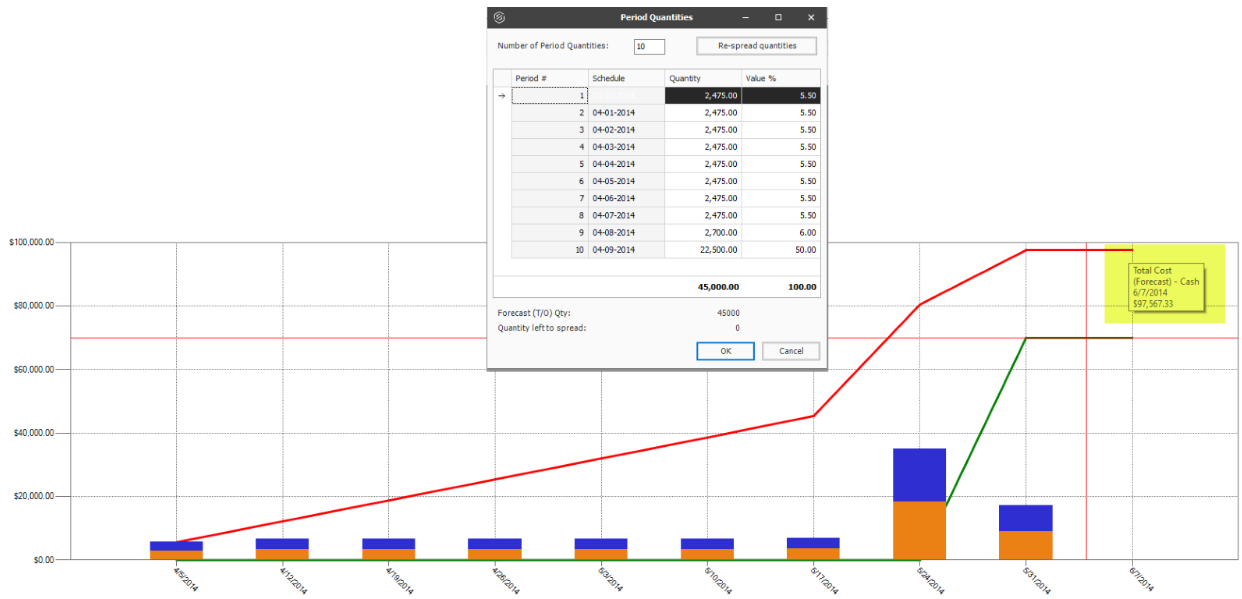1242x599 pixels.
Task: Maximize the Period Quantities dialog
Action: click(x=778, y=17)
